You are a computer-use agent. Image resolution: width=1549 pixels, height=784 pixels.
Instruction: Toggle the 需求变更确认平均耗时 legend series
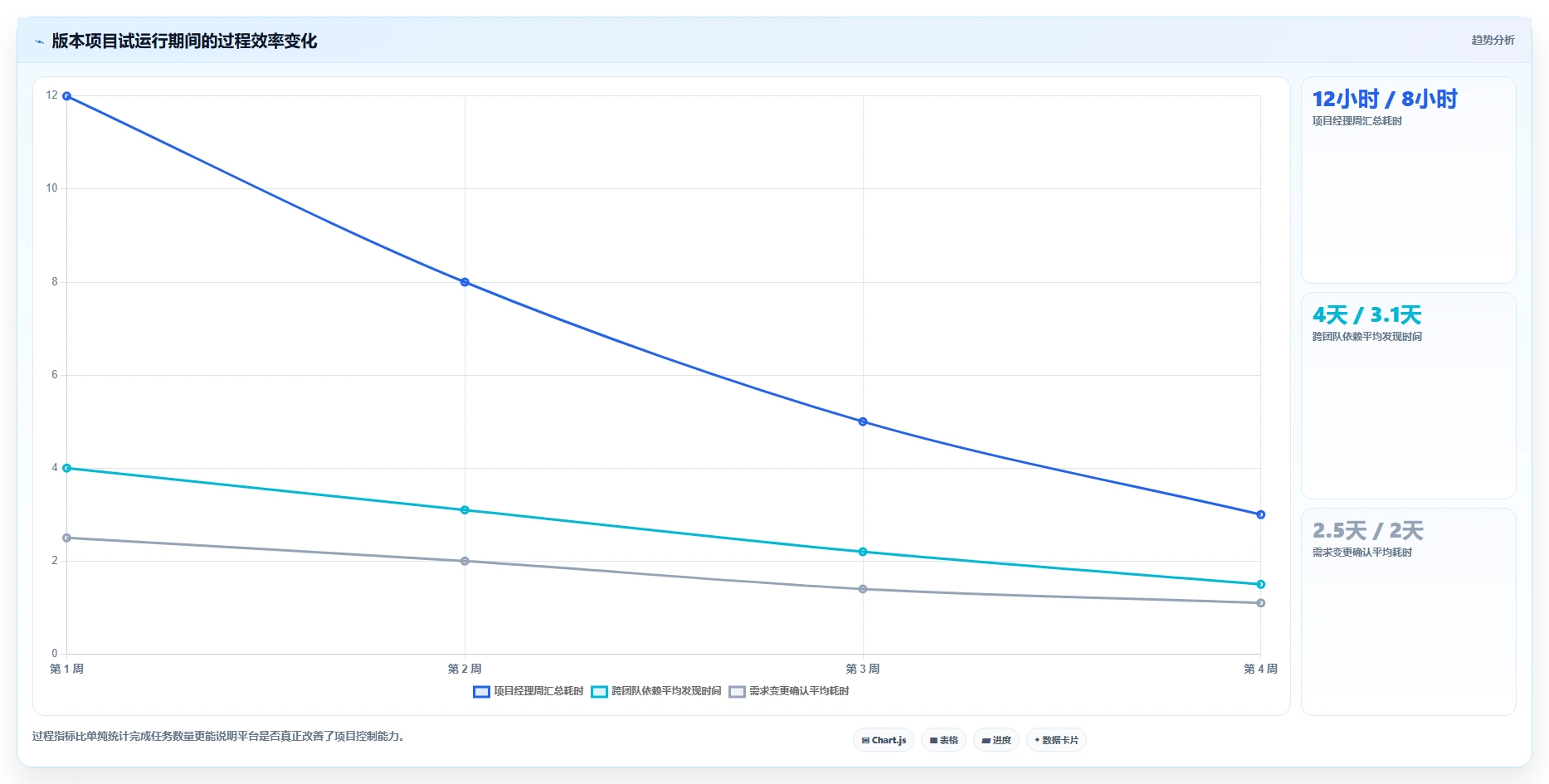tap(789, 691)
